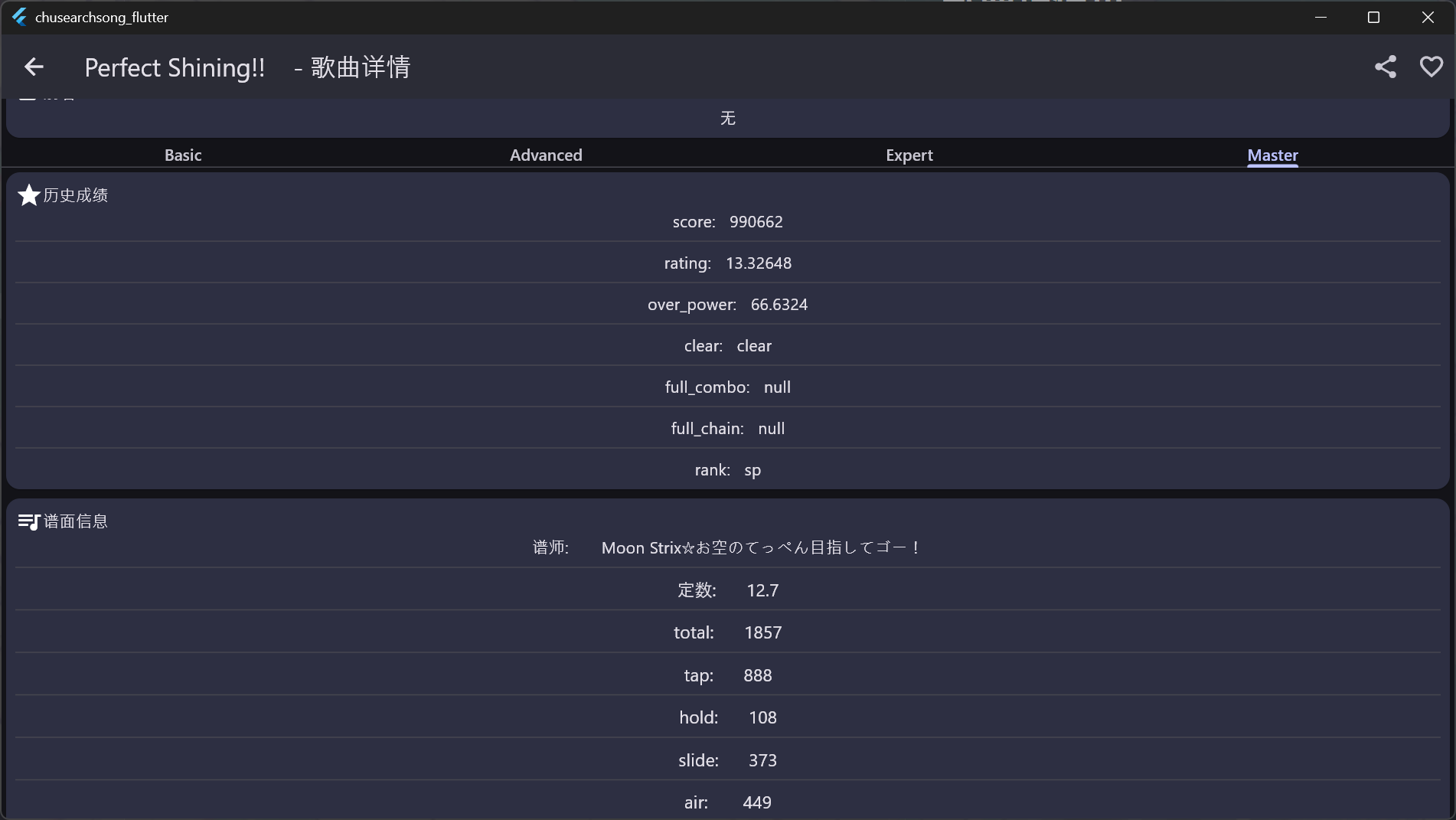Click the star icon beside 历史成绩
This screenshot has height=820, width=1456.
point(29,195)
